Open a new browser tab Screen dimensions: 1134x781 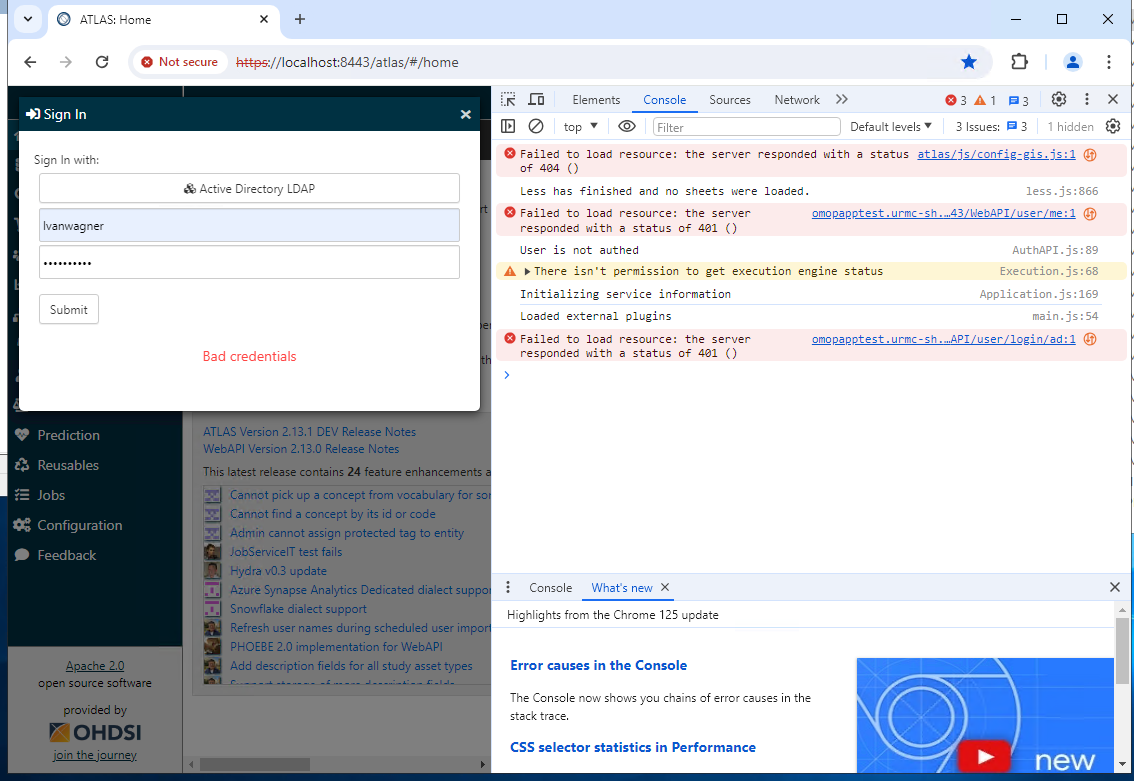tap(300, 19)
